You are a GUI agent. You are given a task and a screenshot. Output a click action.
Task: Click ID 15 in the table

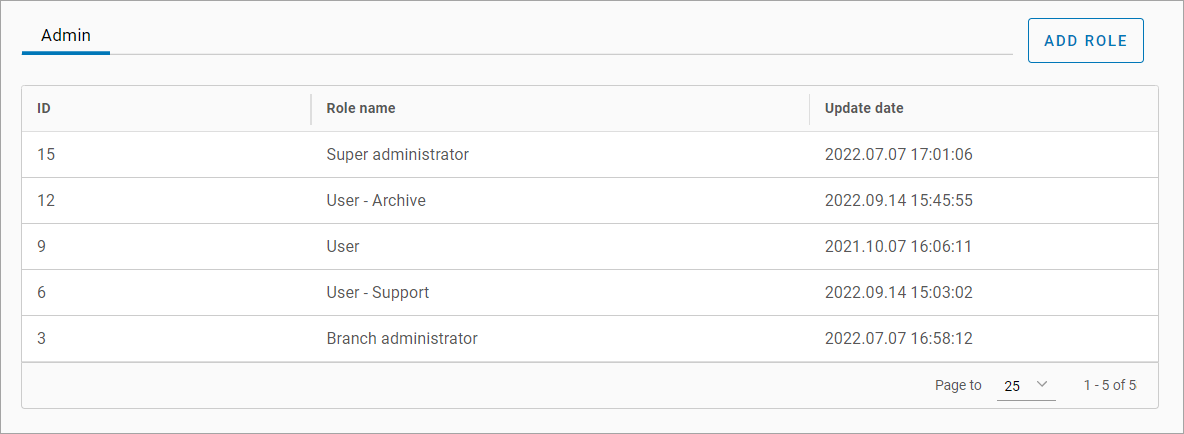coord(46,155)
